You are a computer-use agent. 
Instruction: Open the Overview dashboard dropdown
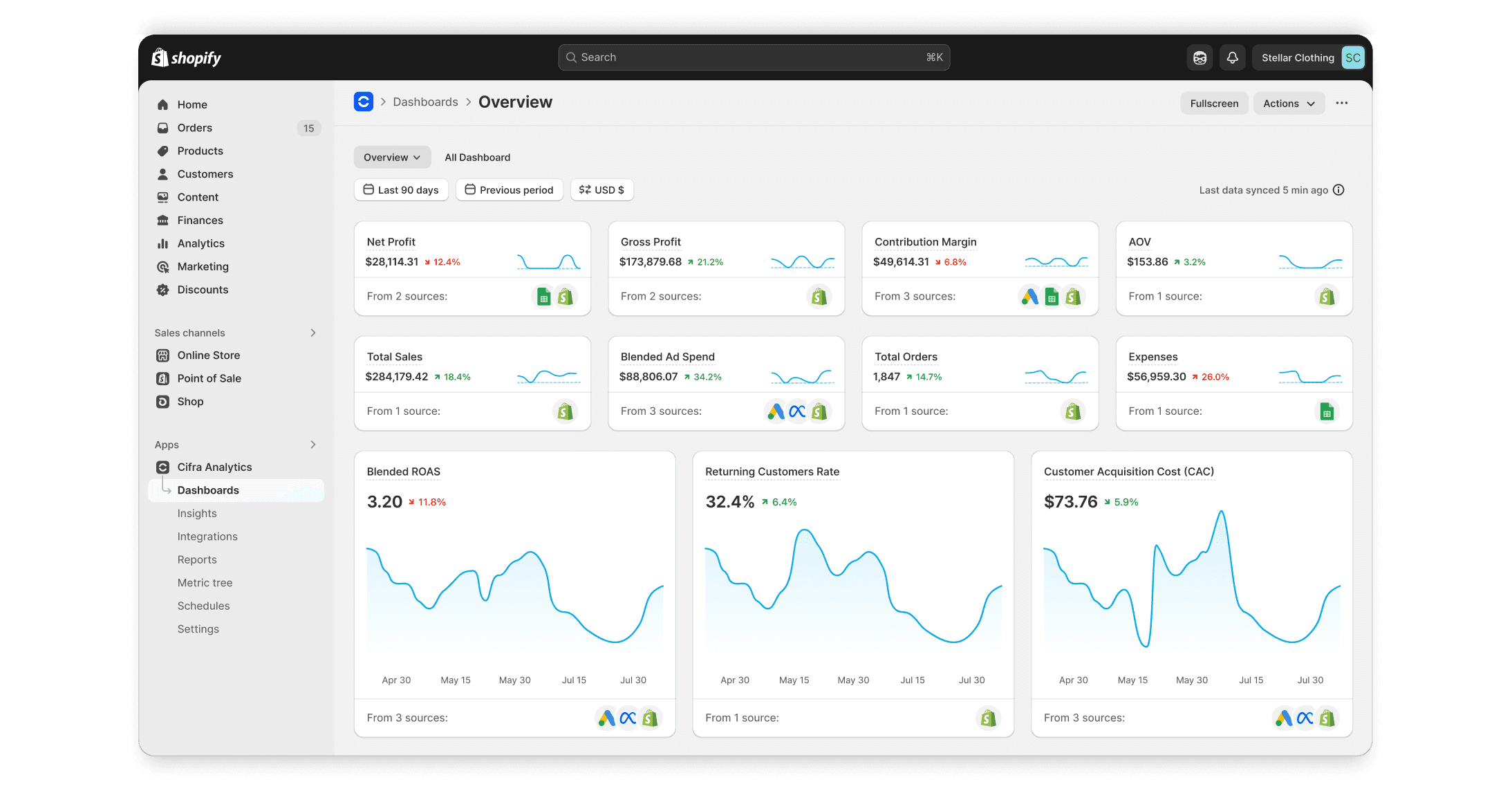392,158
